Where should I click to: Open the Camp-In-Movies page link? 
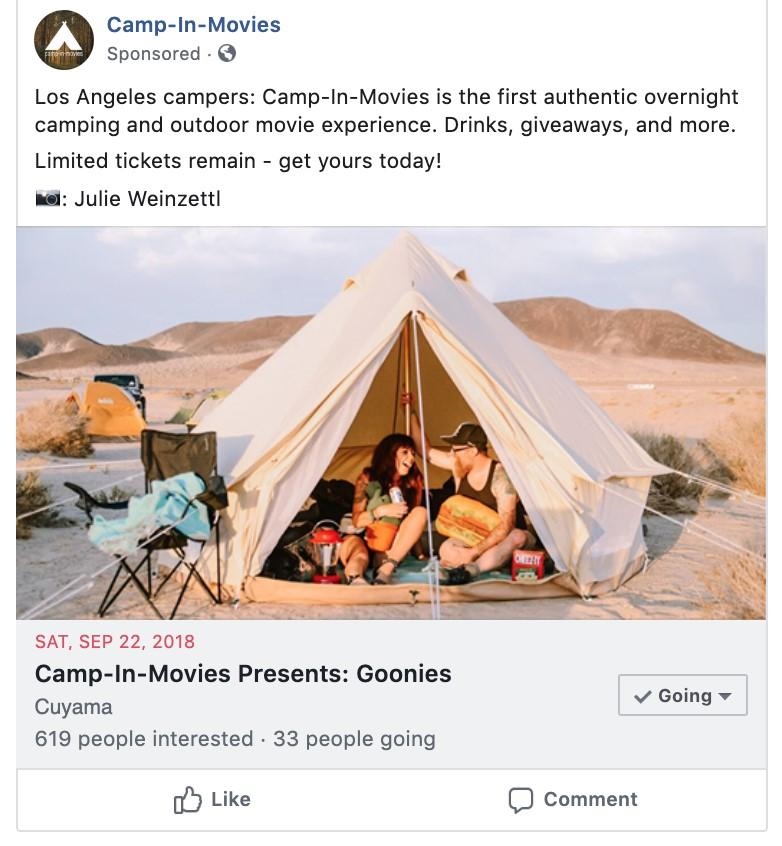pyautogui.click(x=191, y=25)
